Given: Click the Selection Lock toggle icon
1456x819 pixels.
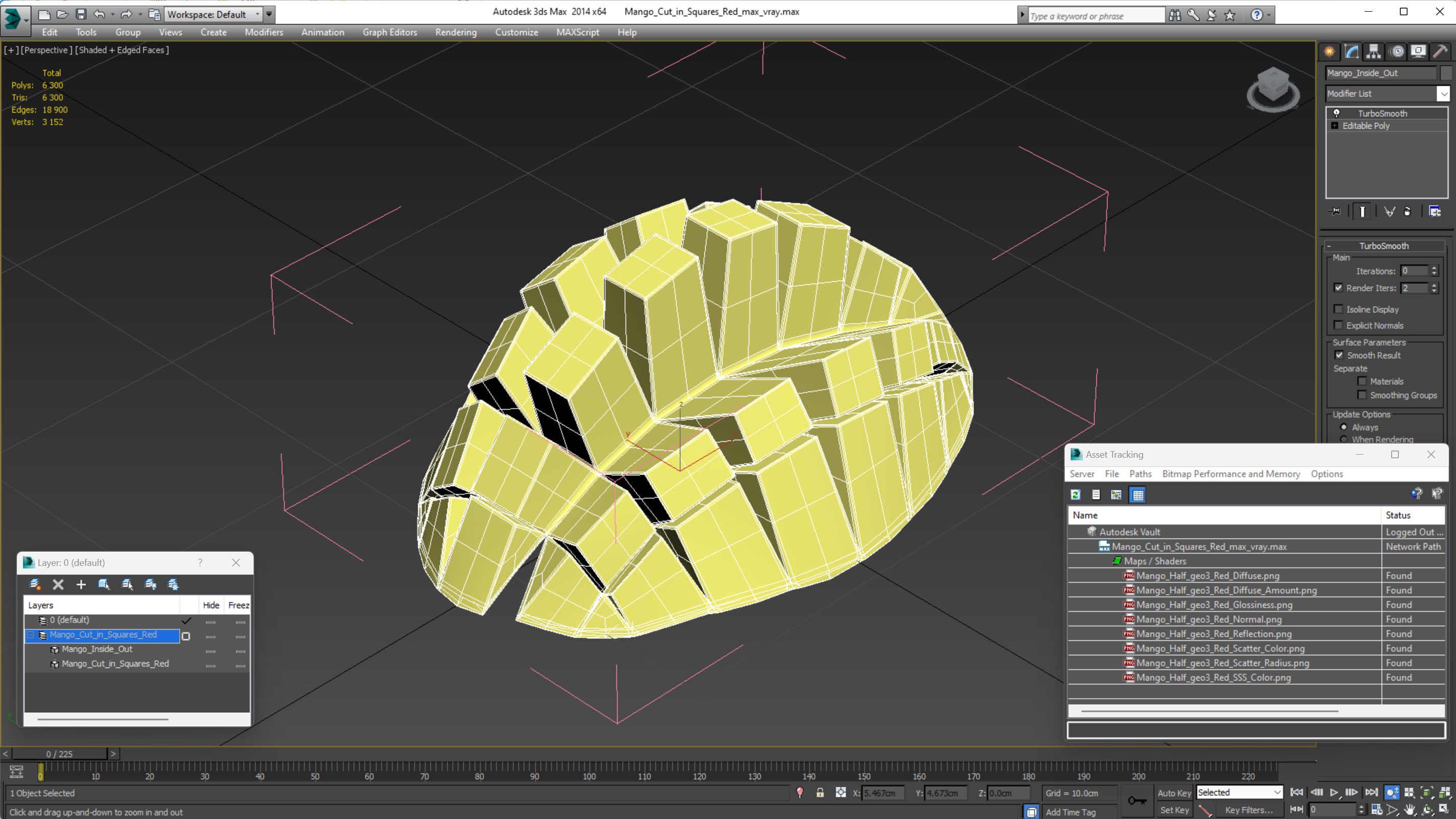Looking at the screenshot, I should [820, 793].
